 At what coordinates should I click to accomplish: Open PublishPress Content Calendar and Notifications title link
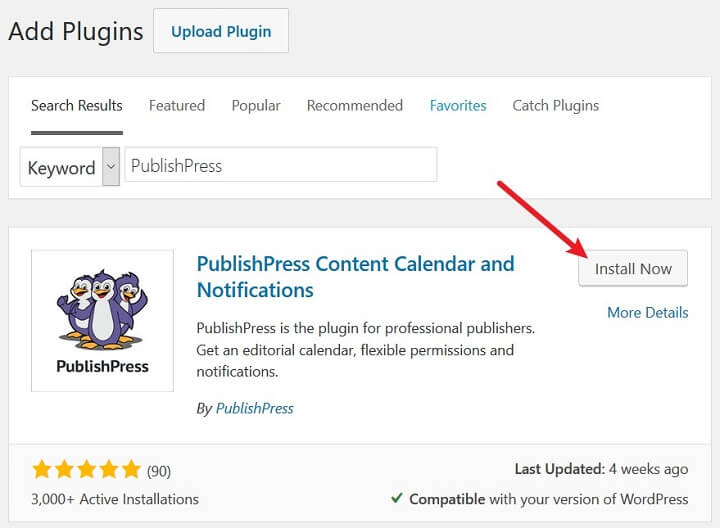click(x=355, y=277)
